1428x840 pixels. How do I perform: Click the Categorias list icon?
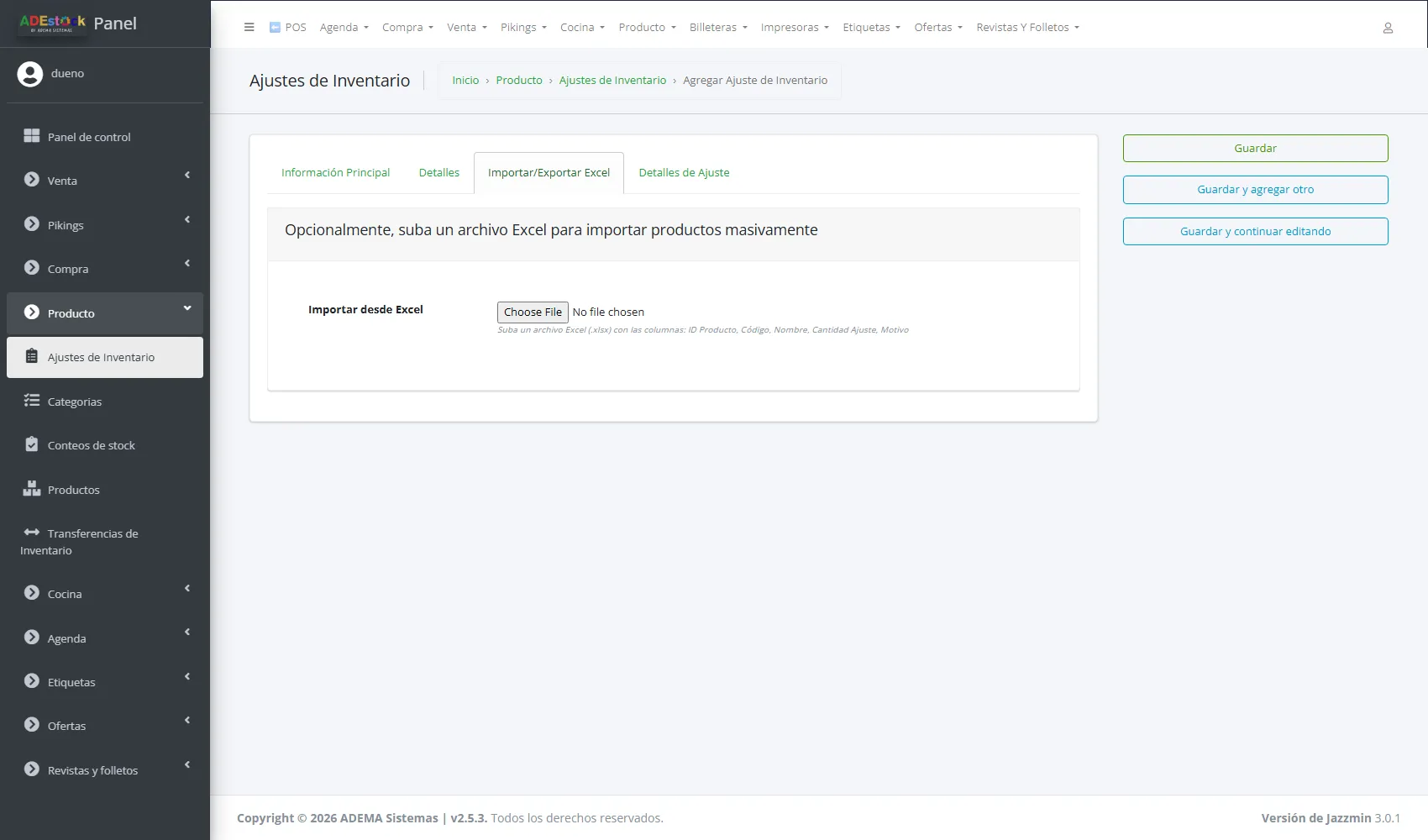pos(32,401)
